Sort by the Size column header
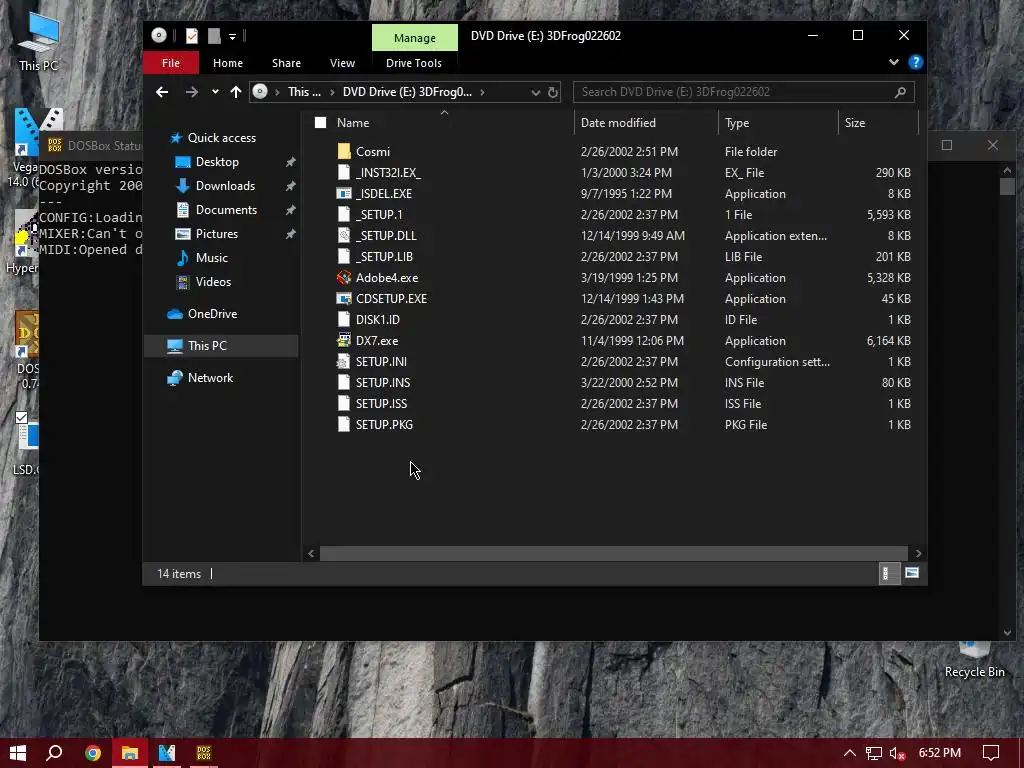The width and height of the screenshot is (1024, 768). click(x=854, y=123)
